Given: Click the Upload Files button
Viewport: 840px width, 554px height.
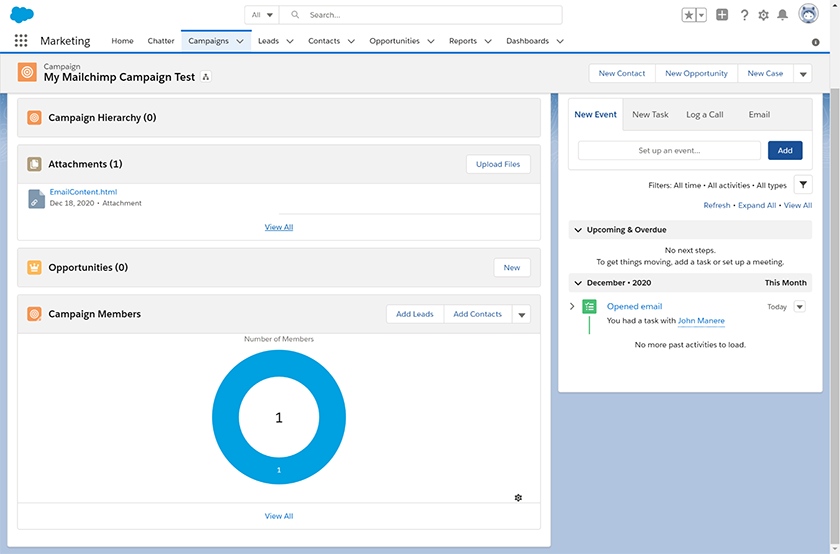Looking at the screenshot, I should pos(498,164).
